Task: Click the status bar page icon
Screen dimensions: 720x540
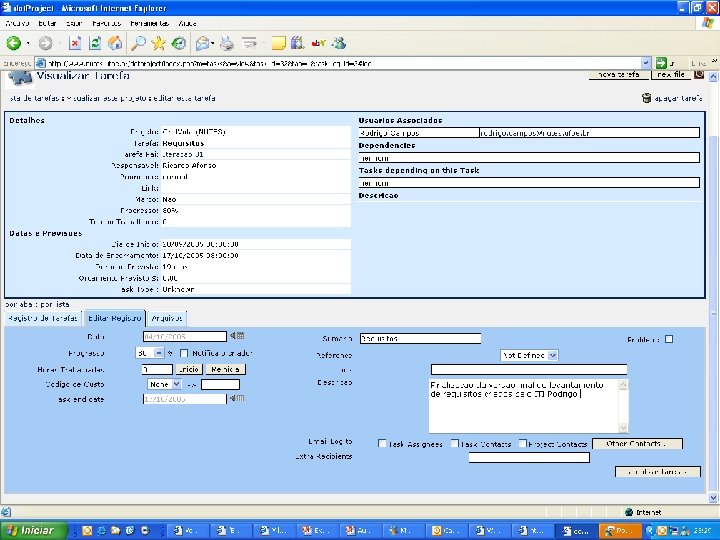Action: (6, 512)
